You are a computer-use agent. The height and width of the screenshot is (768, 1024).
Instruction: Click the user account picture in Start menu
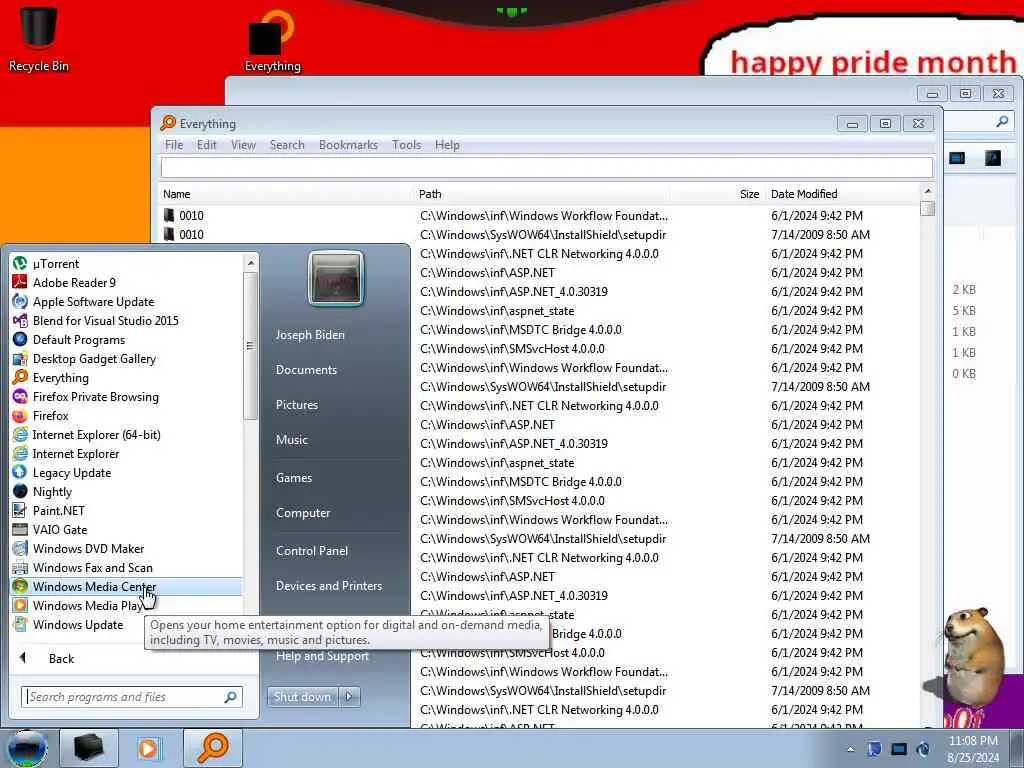point(336,279)
